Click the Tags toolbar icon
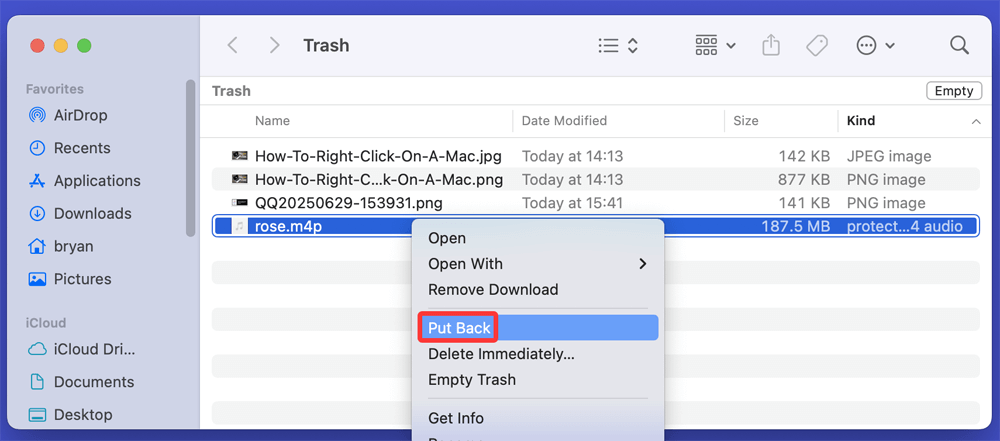 click(816, 45)
